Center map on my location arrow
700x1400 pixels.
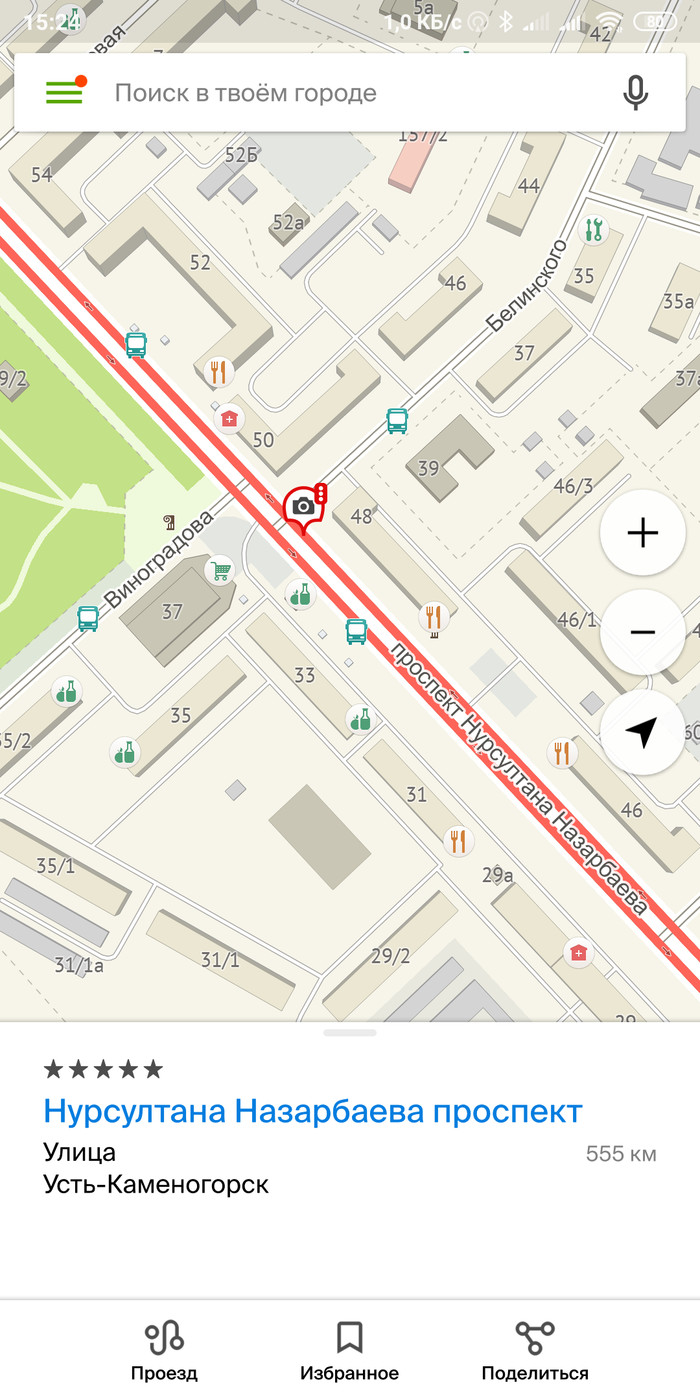[642, 732]
